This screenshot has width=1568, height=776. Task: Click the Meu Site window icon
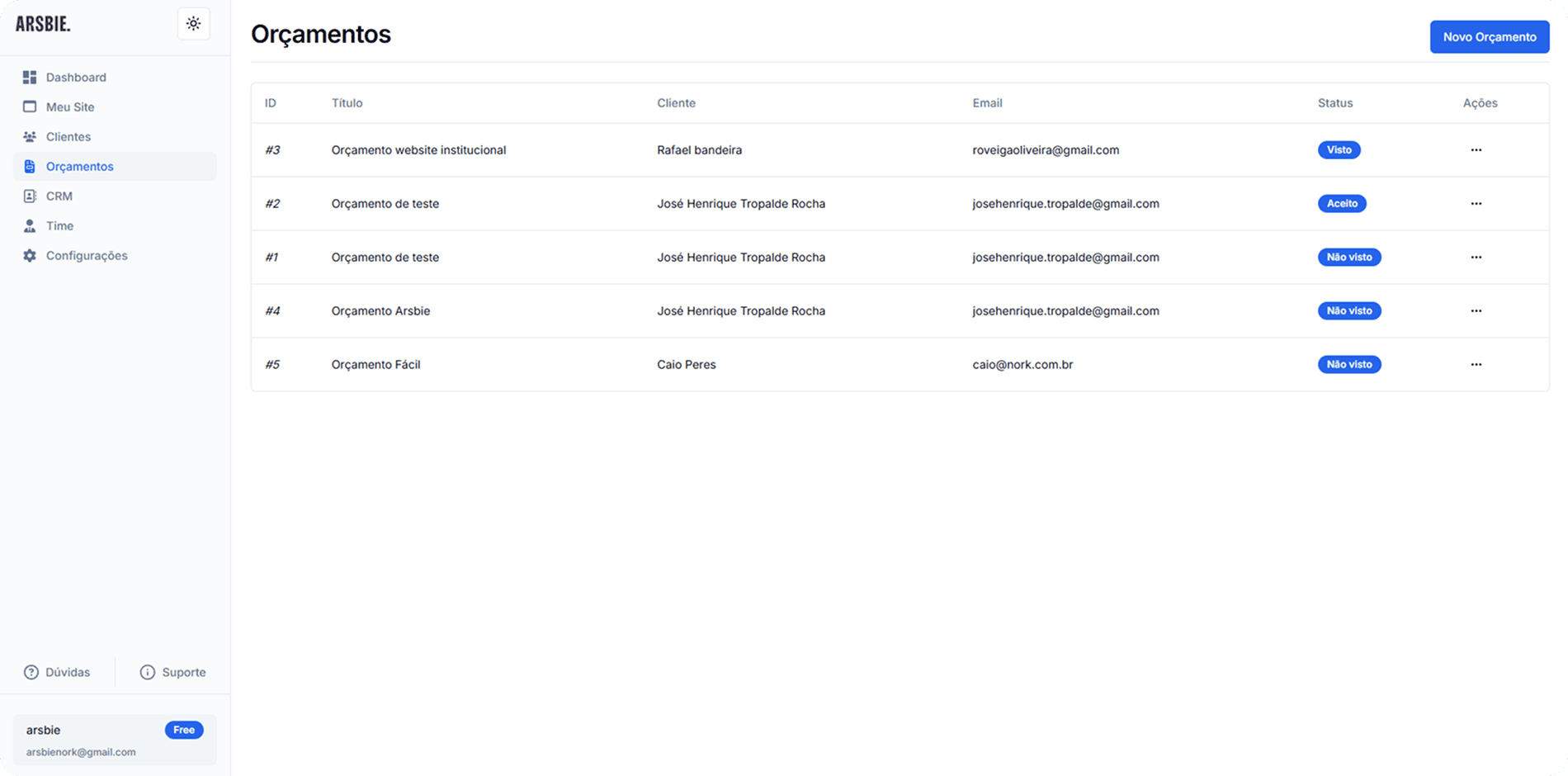[30, 107]
